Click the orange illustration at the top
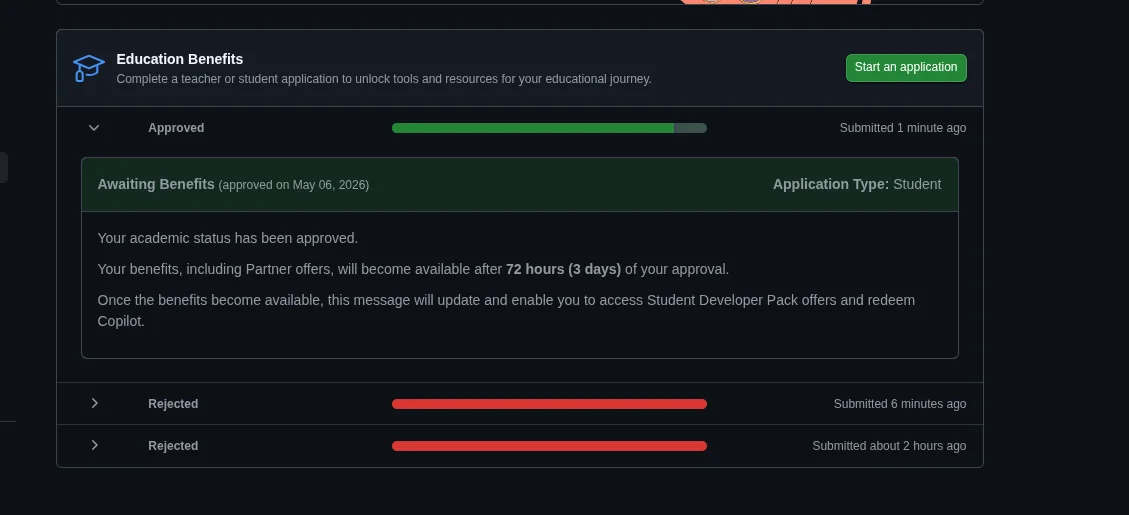This screenshot has height=515, width=1129. tap(775, 2)
